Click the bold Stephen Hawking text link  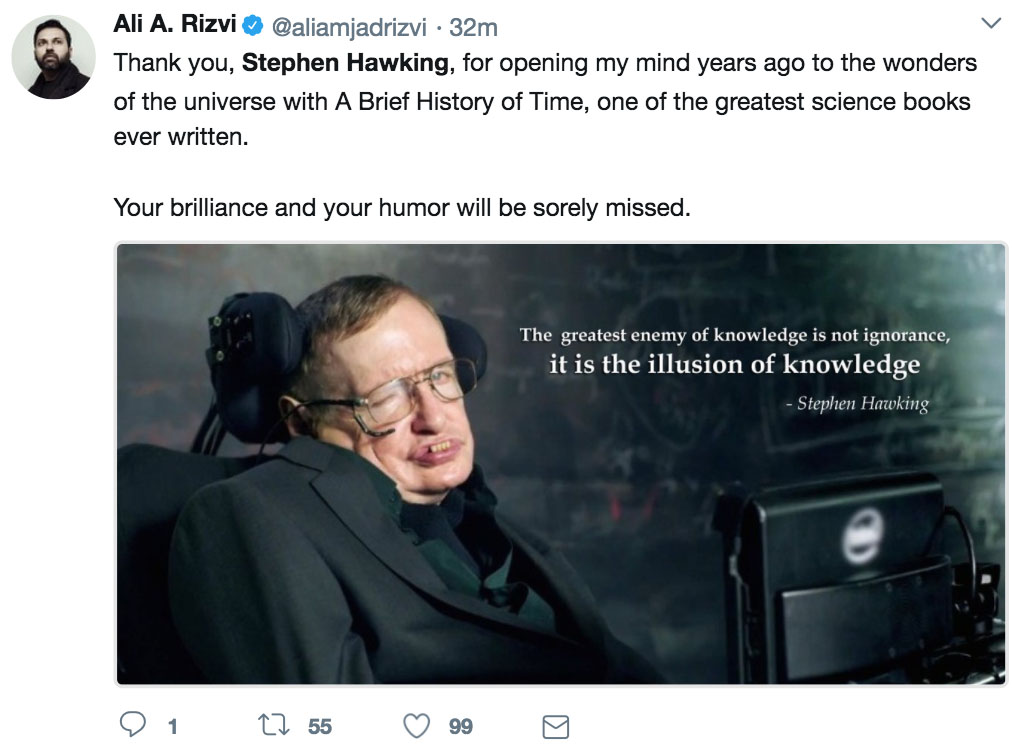[x=344, y=64]
